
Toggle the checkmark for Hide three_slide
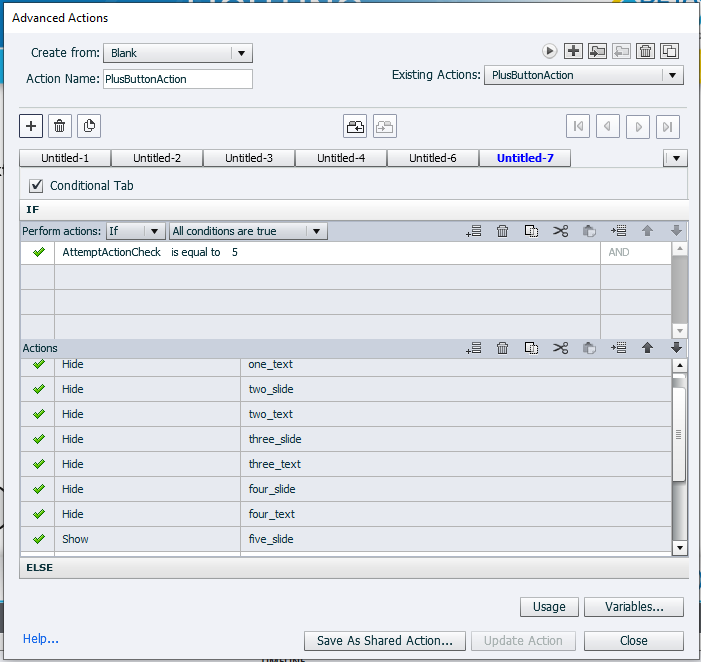39,439
